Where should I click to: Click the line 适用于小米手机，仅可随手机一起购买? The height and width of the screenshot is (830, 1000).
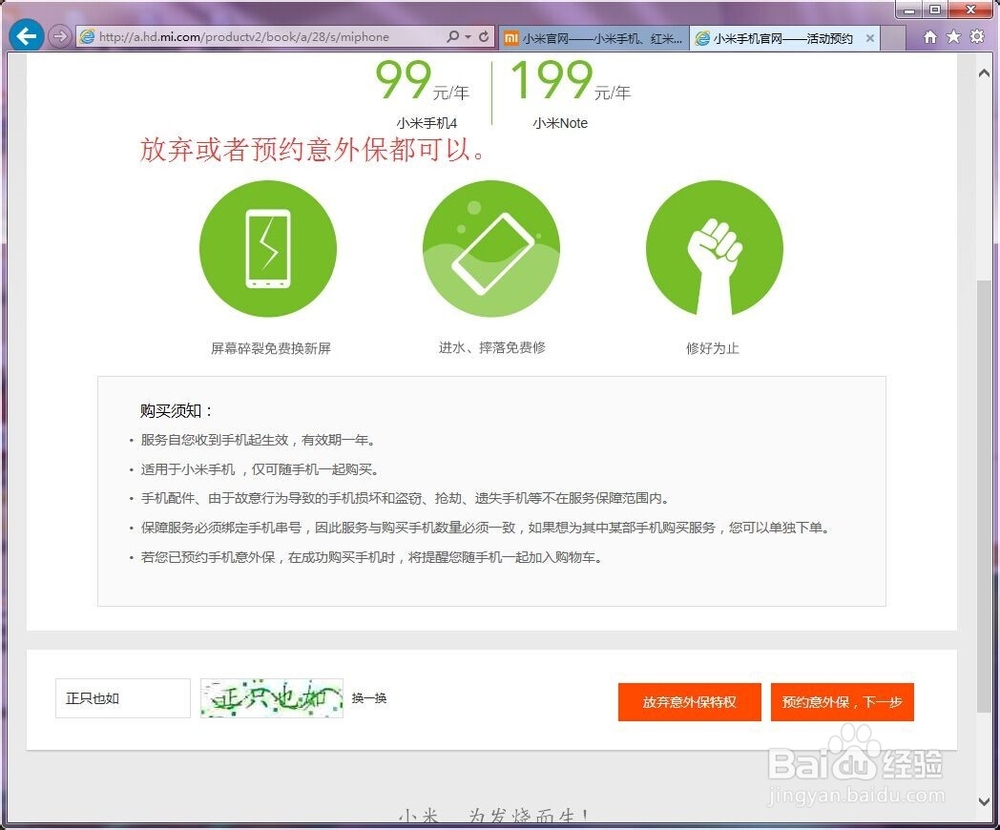[x=260, y=469]
